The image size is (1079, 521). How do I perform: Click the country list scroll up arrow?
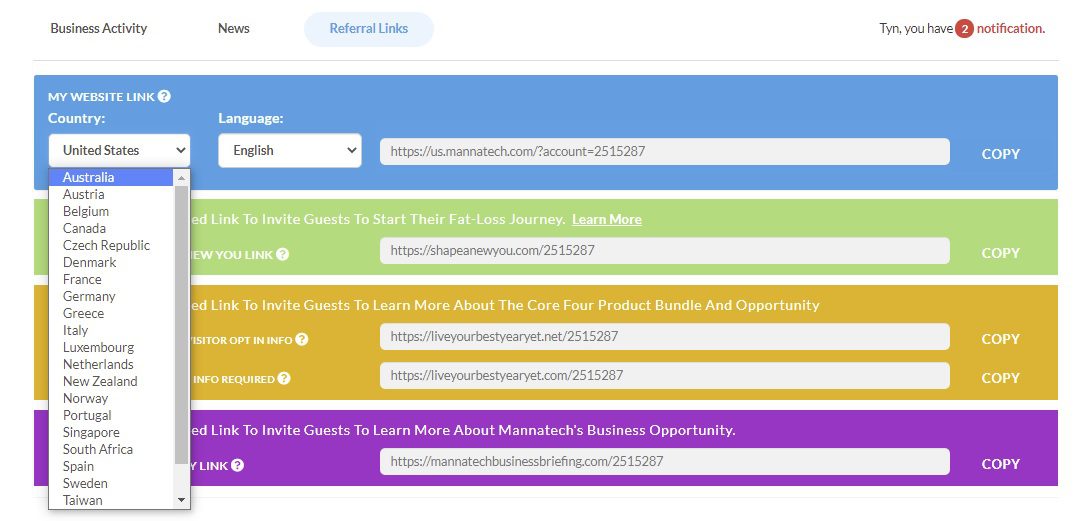tap(182, 178)
